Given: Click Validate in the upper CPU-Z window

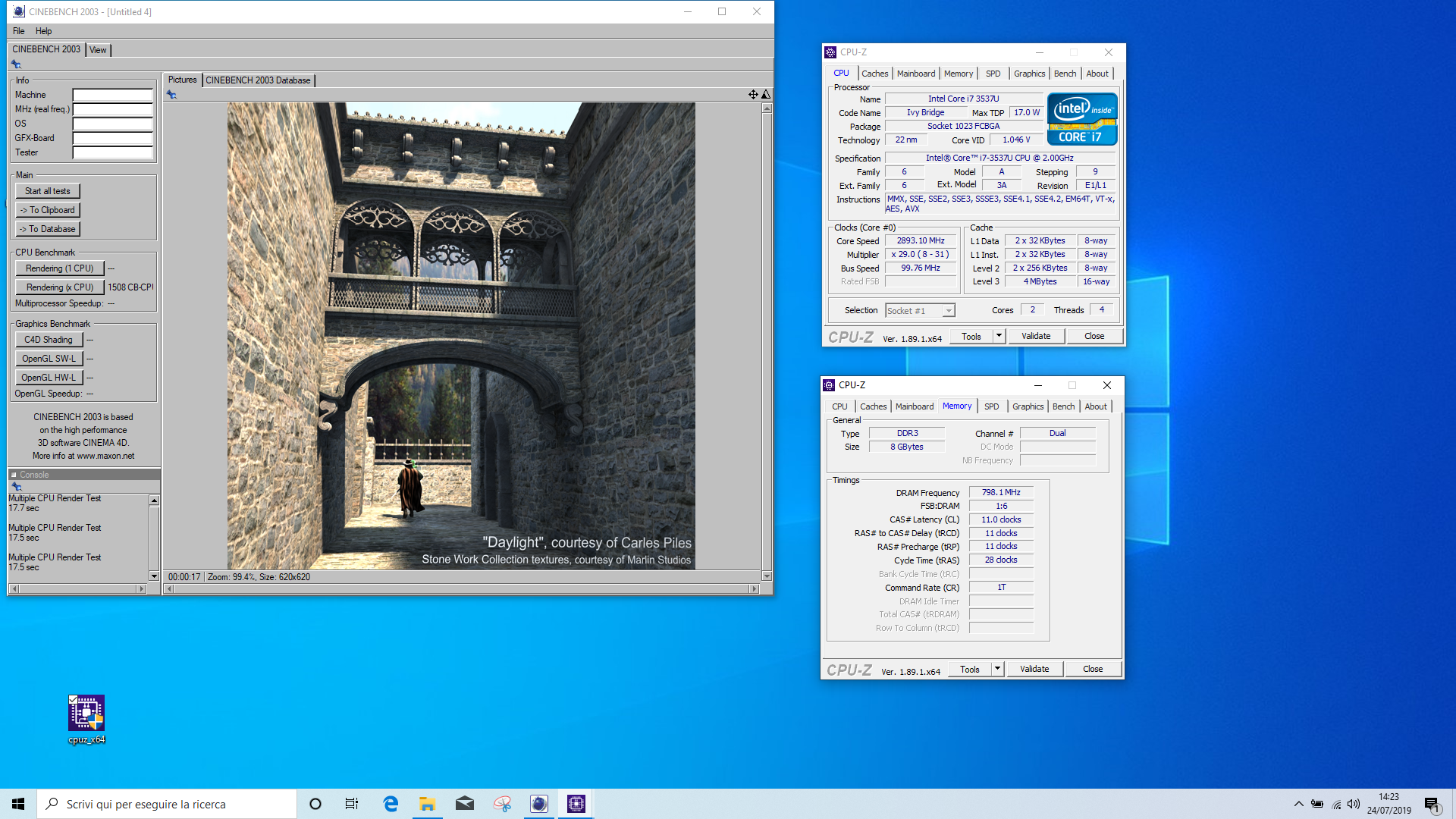Looking at the screenshot, I should (1036, 336).
